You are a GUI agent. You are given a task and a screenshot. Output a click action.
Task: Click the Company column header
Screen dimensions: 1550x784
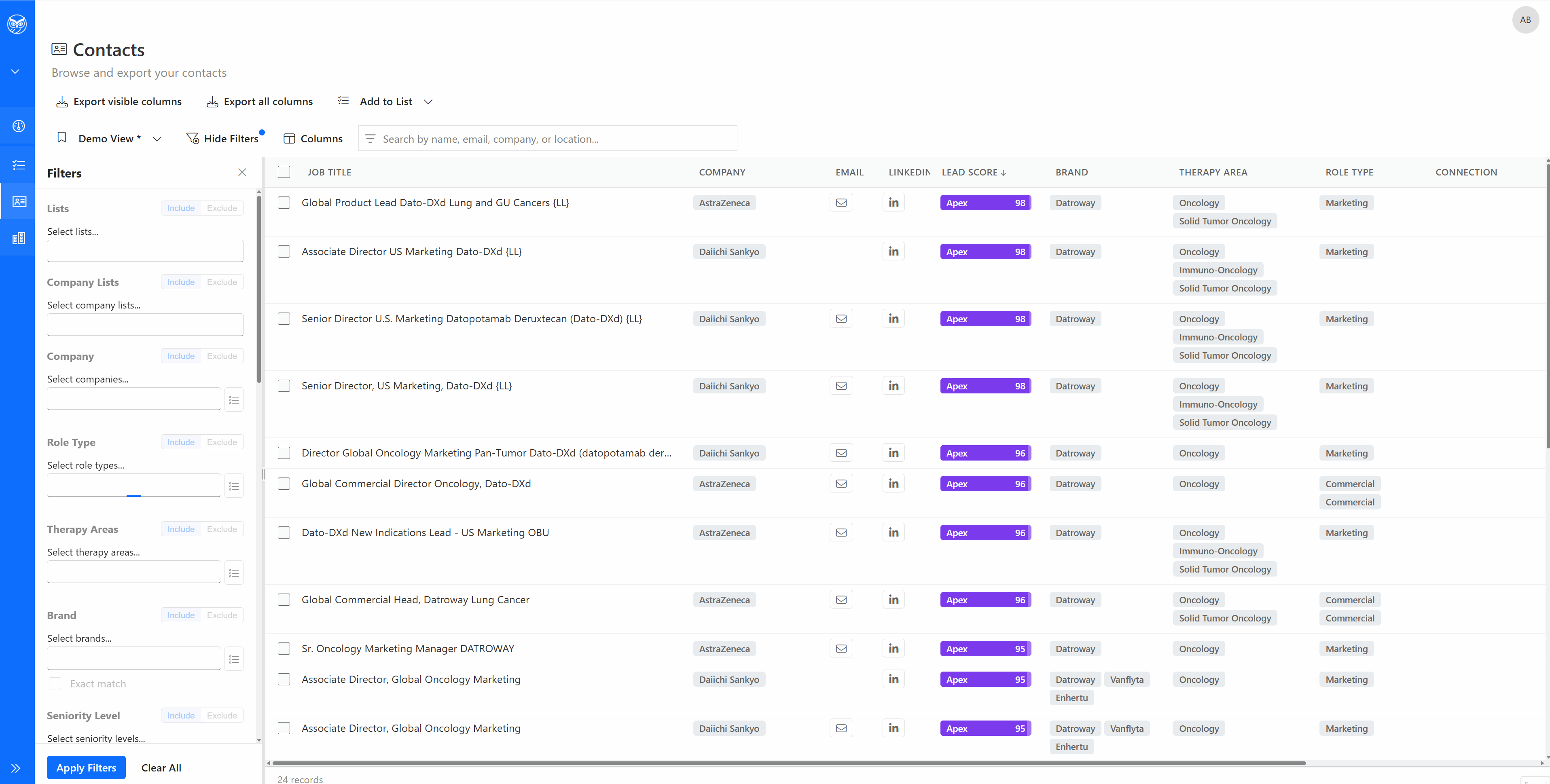pos(722,172)
